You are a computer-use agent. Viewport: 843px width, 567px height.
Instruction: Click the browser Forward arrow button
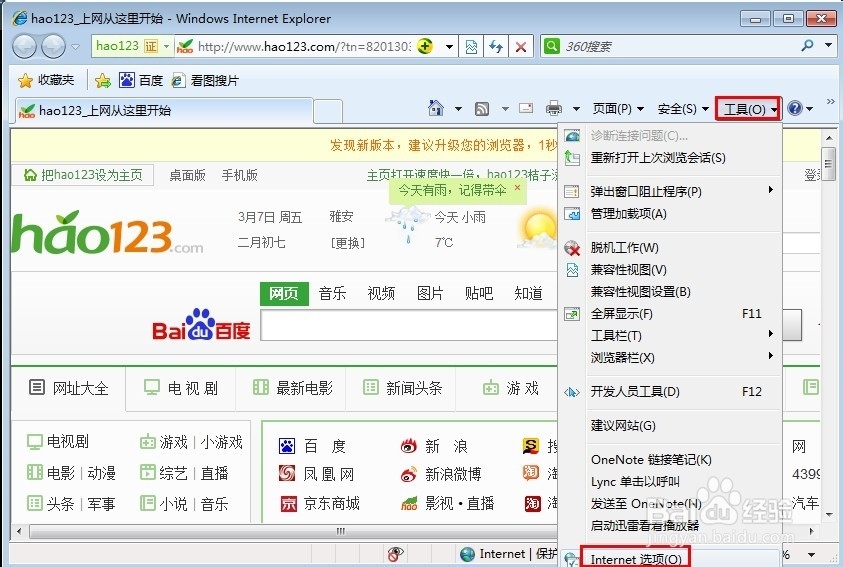pos(53,46)
